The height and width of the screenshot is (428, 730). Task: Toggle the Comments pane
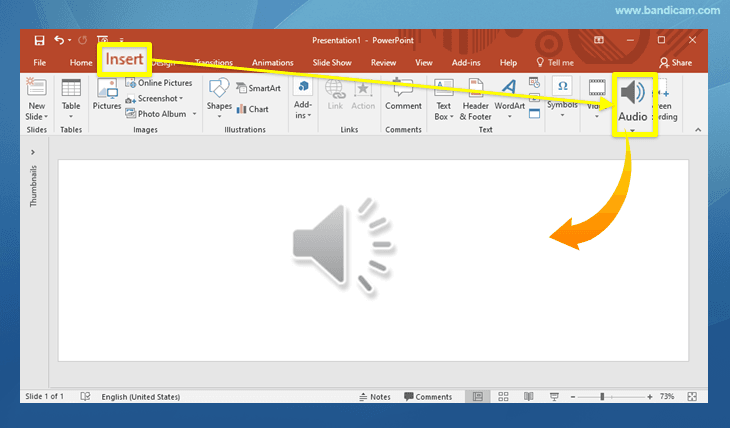[x=428, y=397]
